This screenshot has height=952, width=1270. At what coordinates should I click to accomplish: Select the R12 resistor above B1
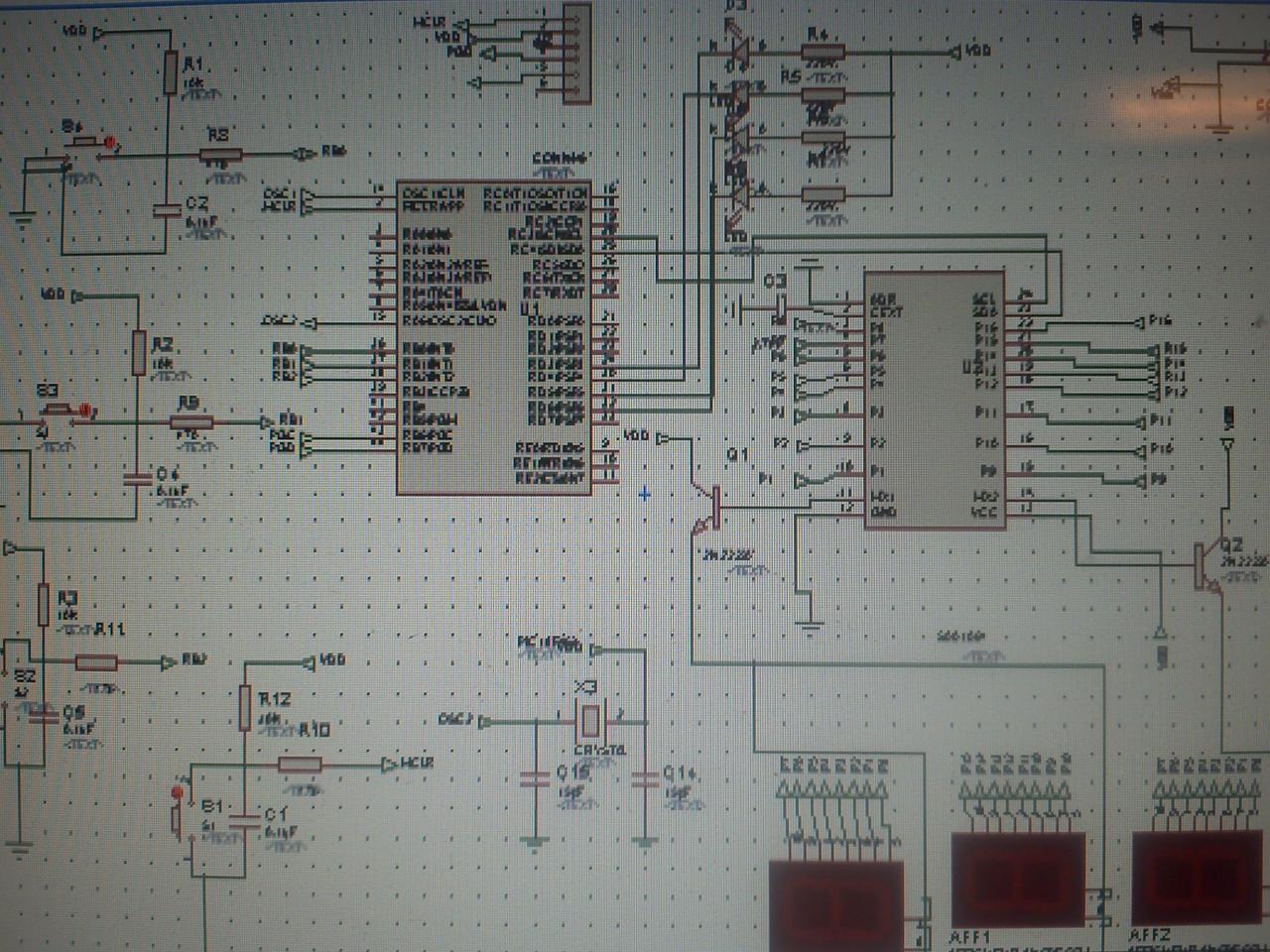point(245,708)
